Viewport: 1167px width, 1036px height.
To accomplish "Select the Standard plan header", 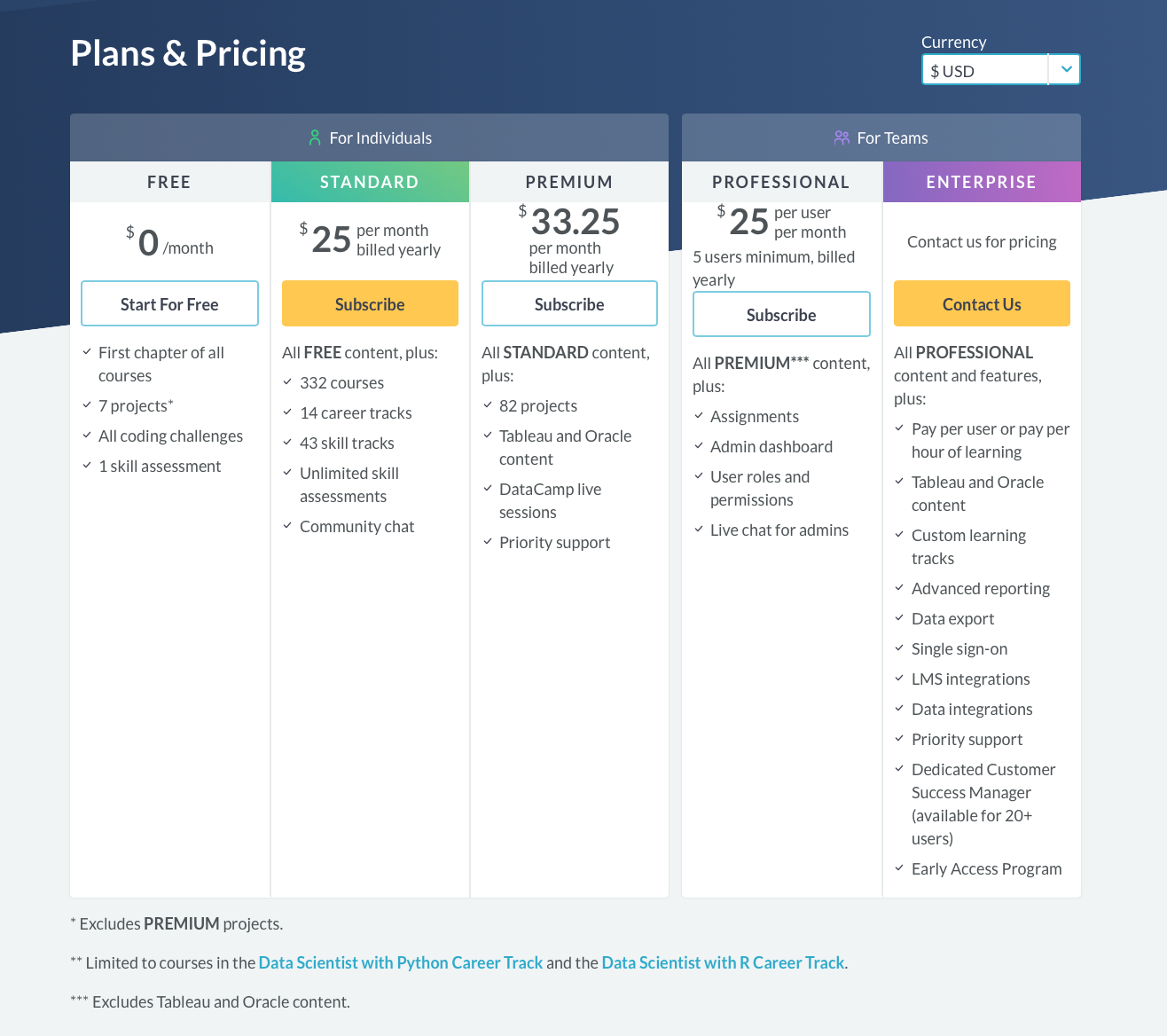I will [x=370, y=182].
